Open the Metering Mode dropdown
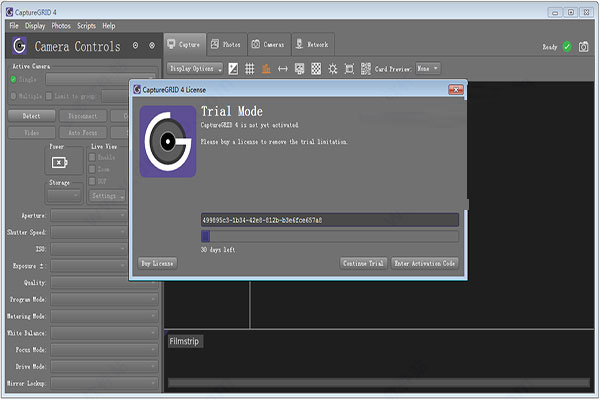 point(104,316)
